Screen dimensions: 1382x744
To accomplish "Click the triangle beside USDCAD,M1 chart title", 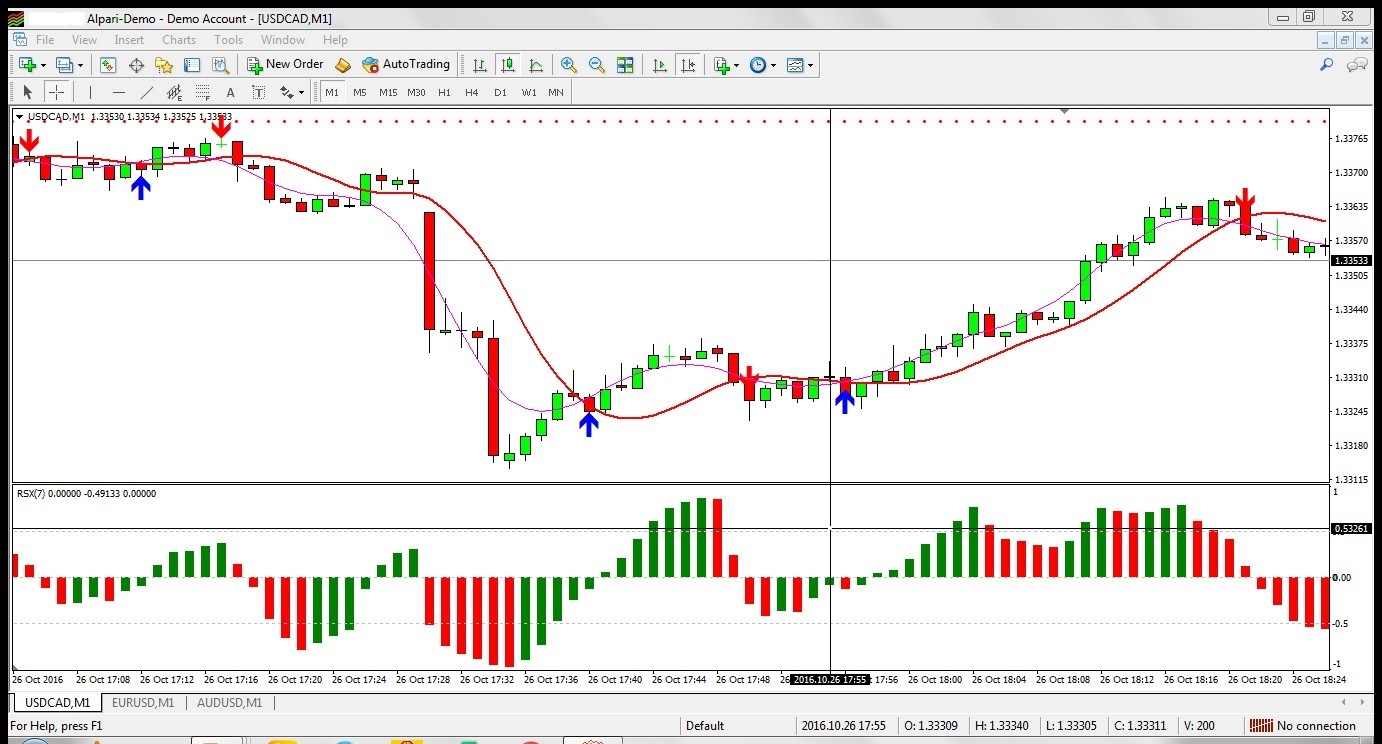I will click(x=19, y=117).
